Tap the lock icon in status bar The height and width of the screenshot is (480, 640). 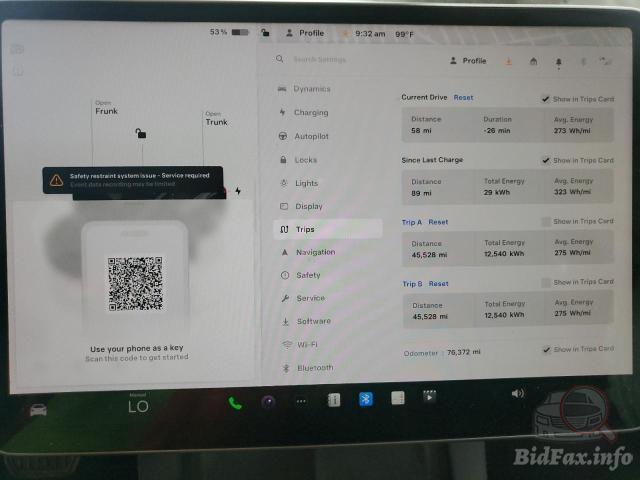[265, 32]
